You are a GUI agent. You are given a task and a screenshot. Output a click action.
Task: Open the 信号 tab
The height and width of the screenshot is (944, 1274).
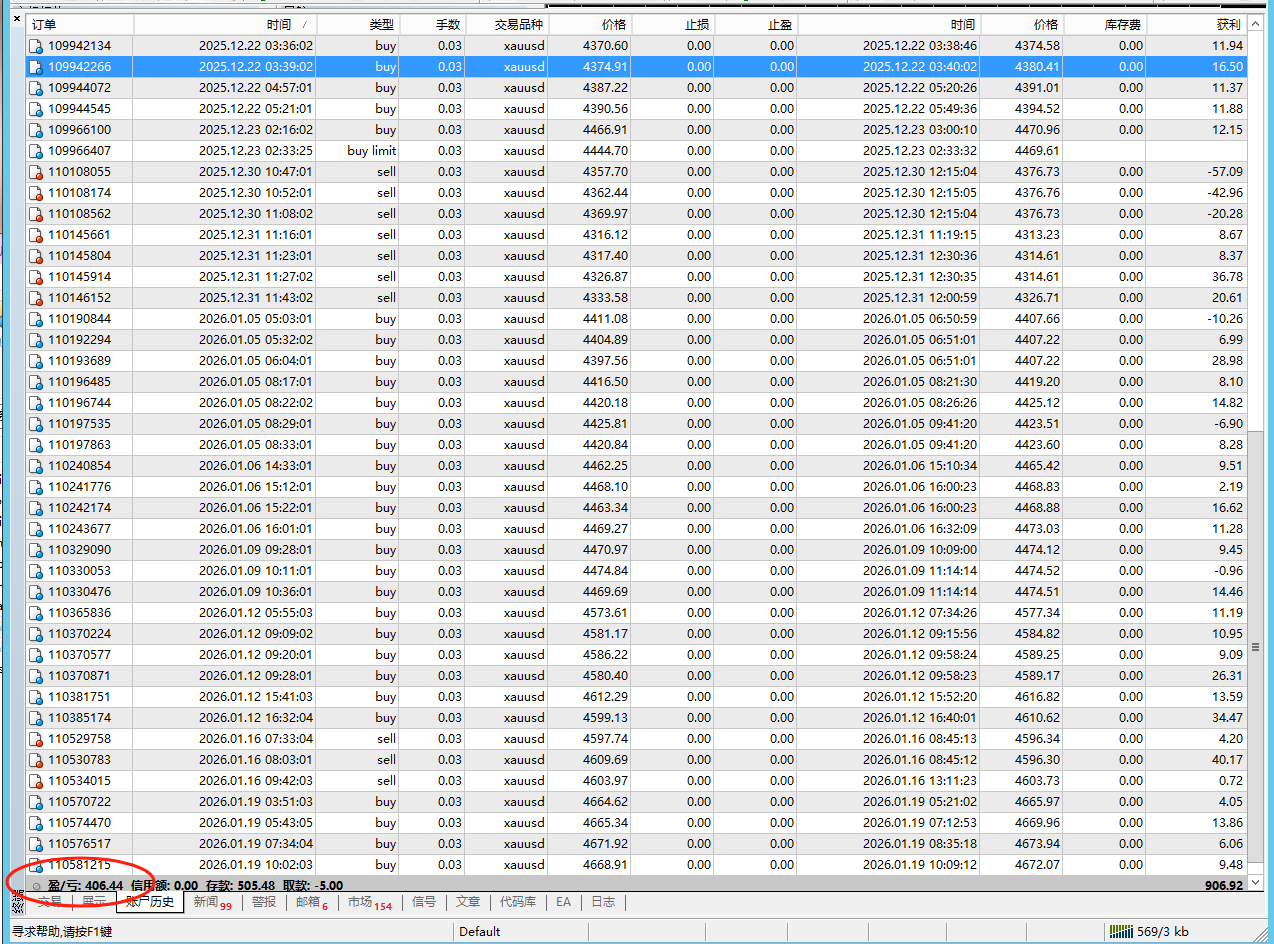click(x=424, y=902)
